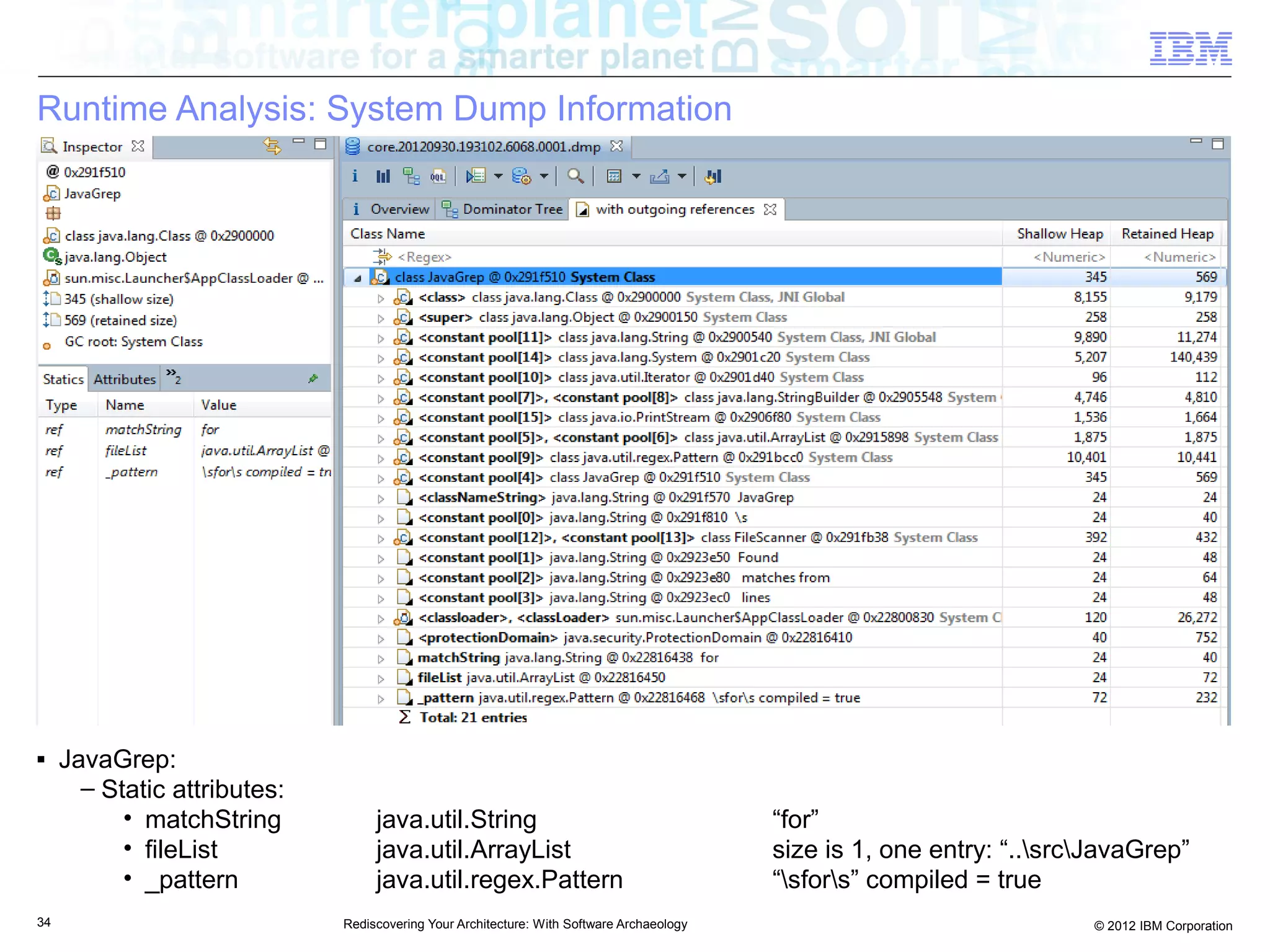Select constant pool[9] java.util.regex.Pattern row
Screen dimensions: 1270x952
[x=784, y=458]
